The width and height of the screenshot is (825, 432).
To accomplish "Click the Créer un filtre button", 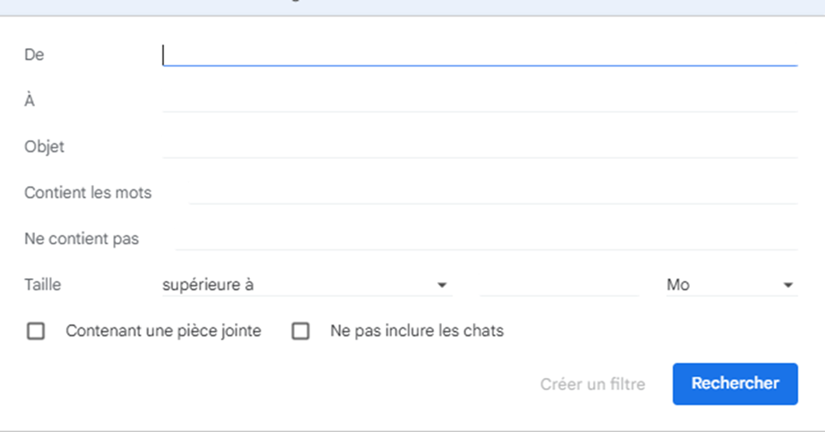I will 592,384.
